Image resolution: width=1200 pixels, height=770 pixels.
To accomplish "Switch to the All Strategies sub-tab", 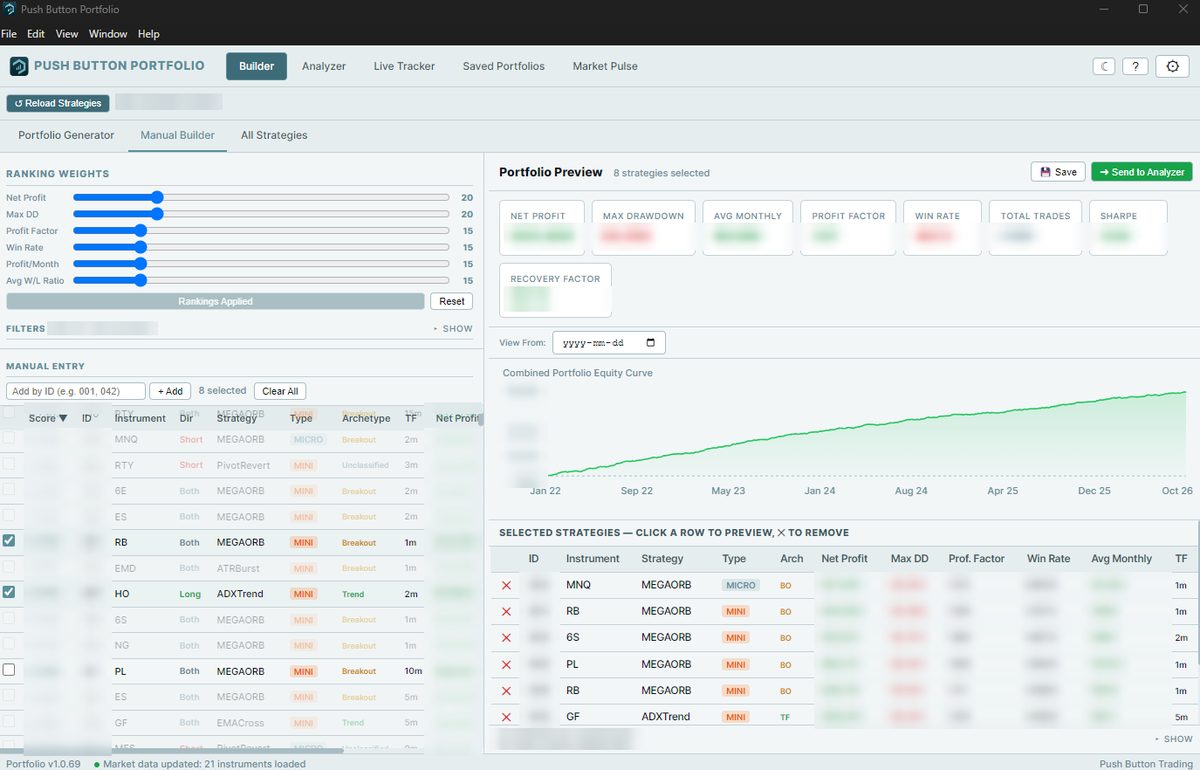I will [x=274, y=135].
